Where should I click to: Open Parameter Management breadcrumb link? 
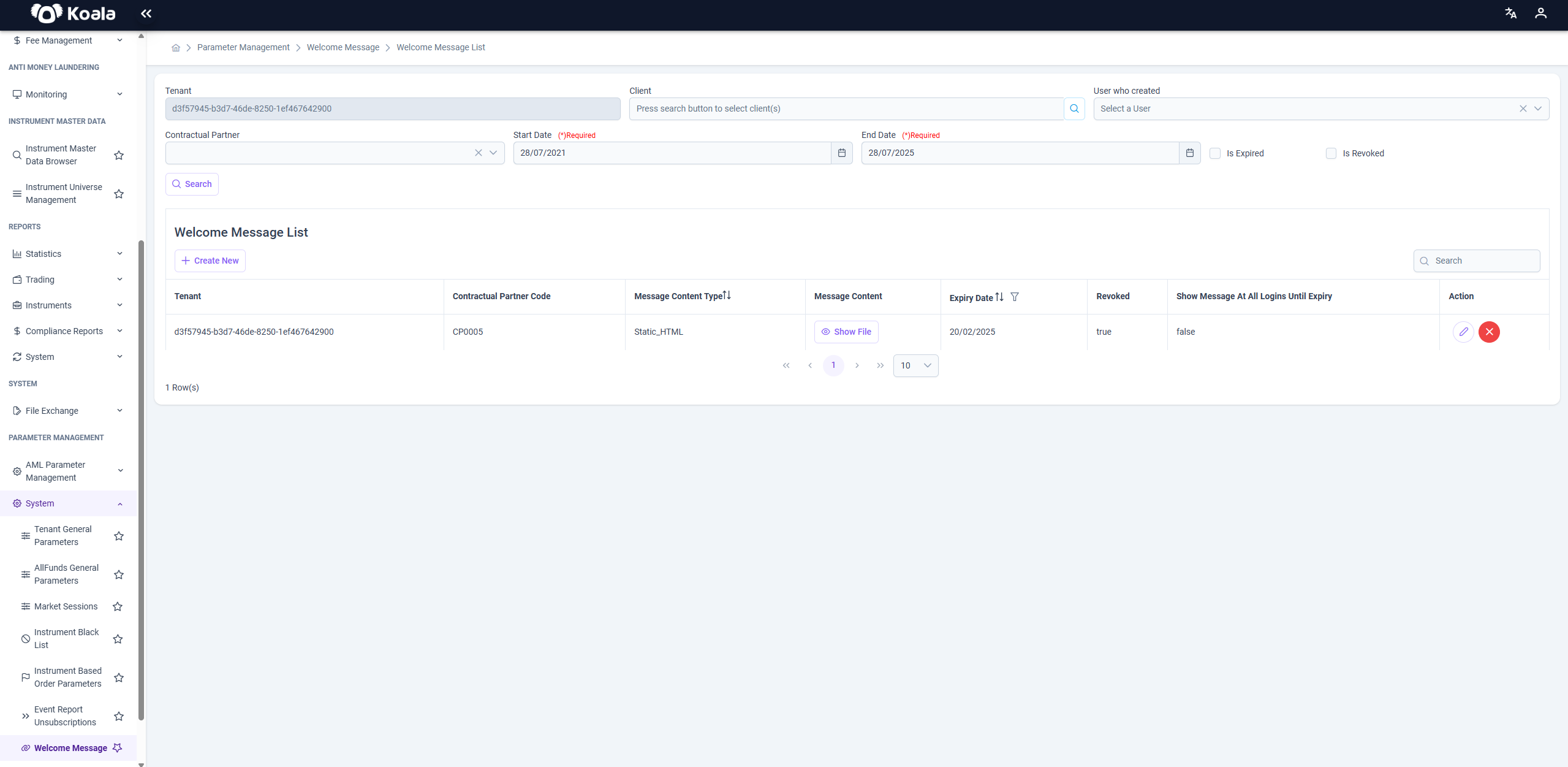243,47
